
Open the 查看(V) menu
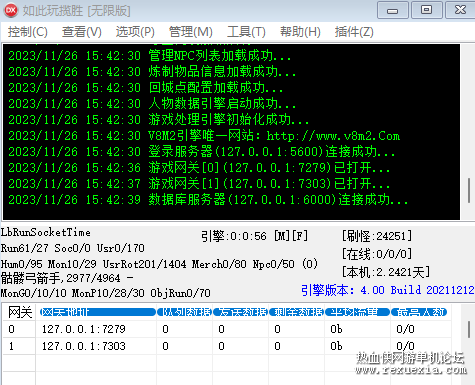82,32
